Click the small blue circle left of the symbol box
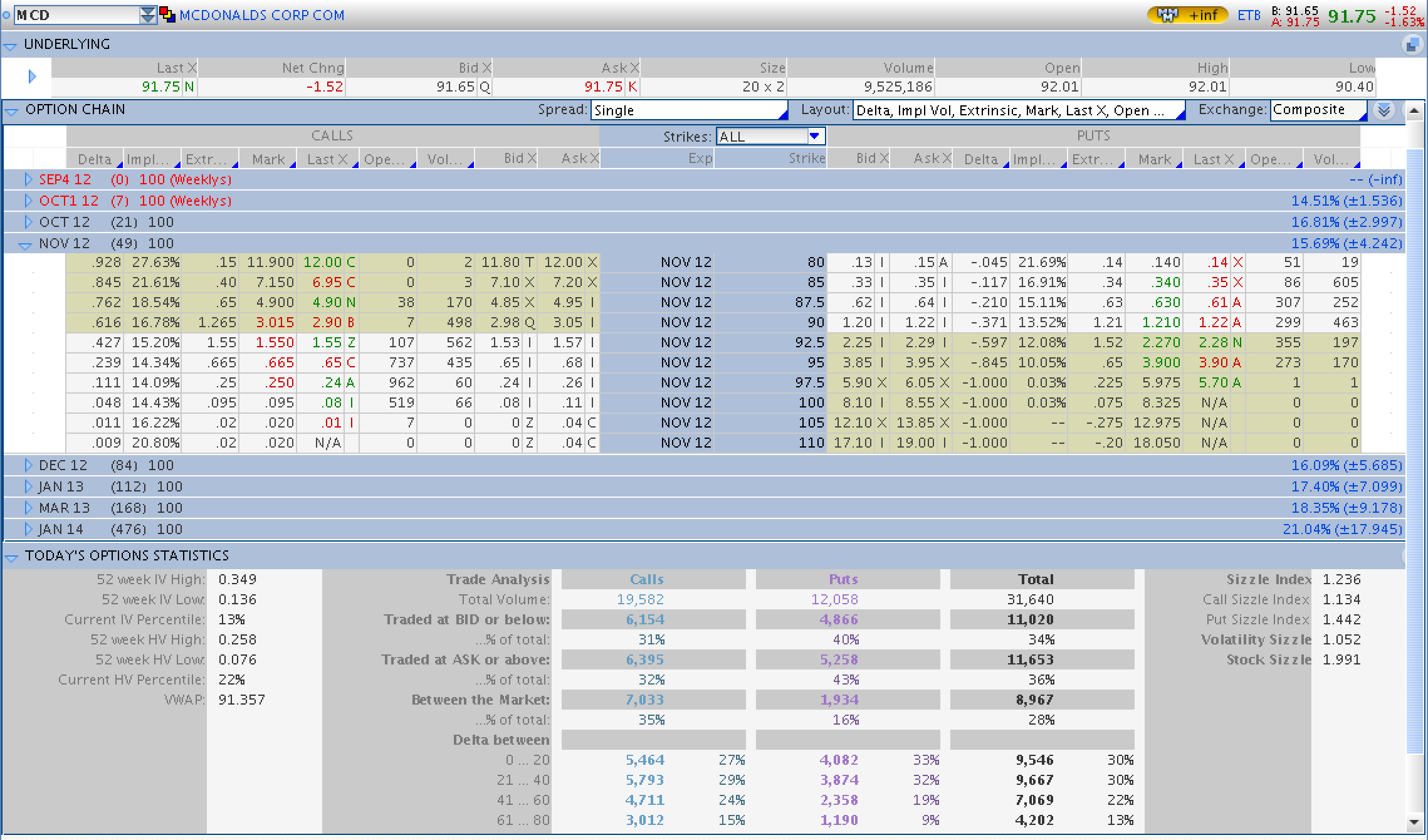Viewport: 1428px width, 840px height. tap(6, 15)
